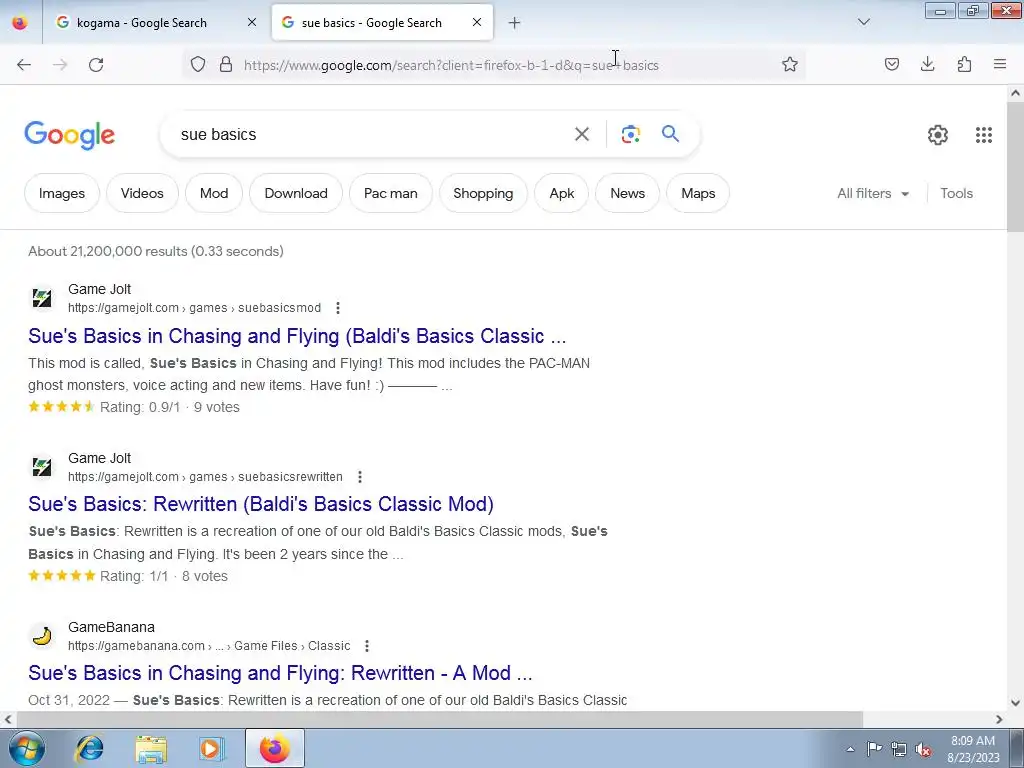Click the Firefox taskbar button
The image size is (1024, 768).
tap(275, 748)
